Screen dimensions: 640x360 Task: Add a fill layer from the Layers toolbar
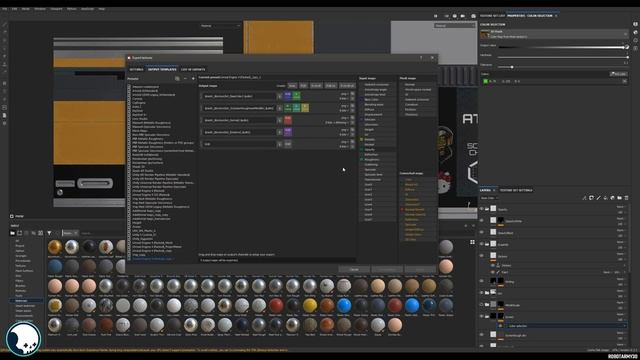tap(605, 198)
